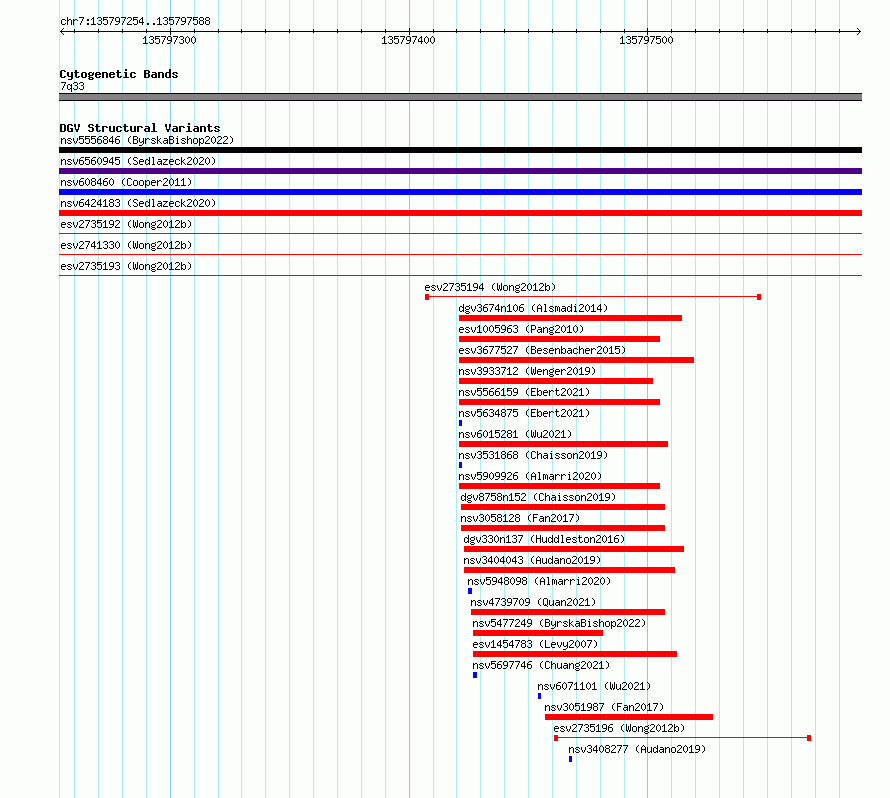Open variant nsv6071101 (Wu2021) label
Viewport: 890px width, 798px height.
[594, 686]
